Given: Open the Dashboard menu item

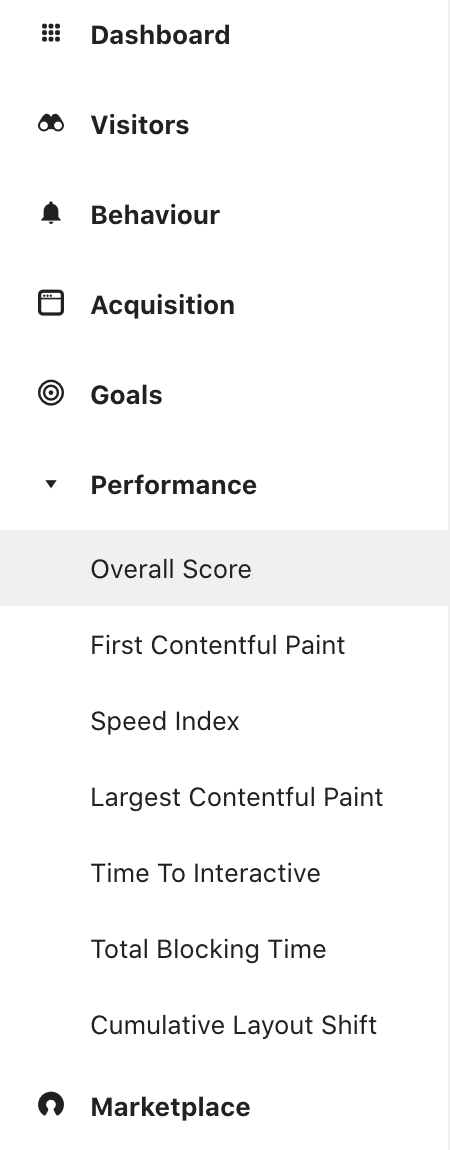Looking at the screenshot, I should (x=161, y=35).
